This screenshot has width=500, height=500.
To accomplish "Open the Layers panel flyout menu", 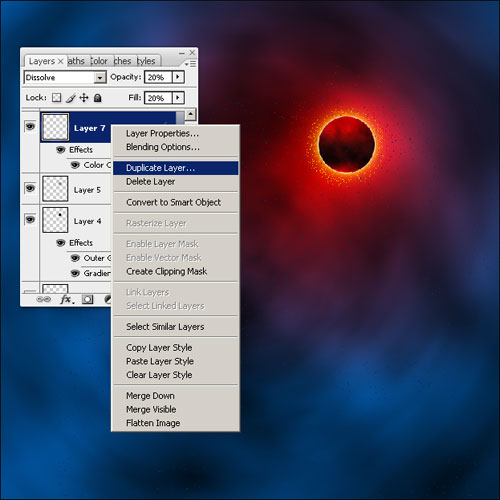I will (x=190, y=63).
